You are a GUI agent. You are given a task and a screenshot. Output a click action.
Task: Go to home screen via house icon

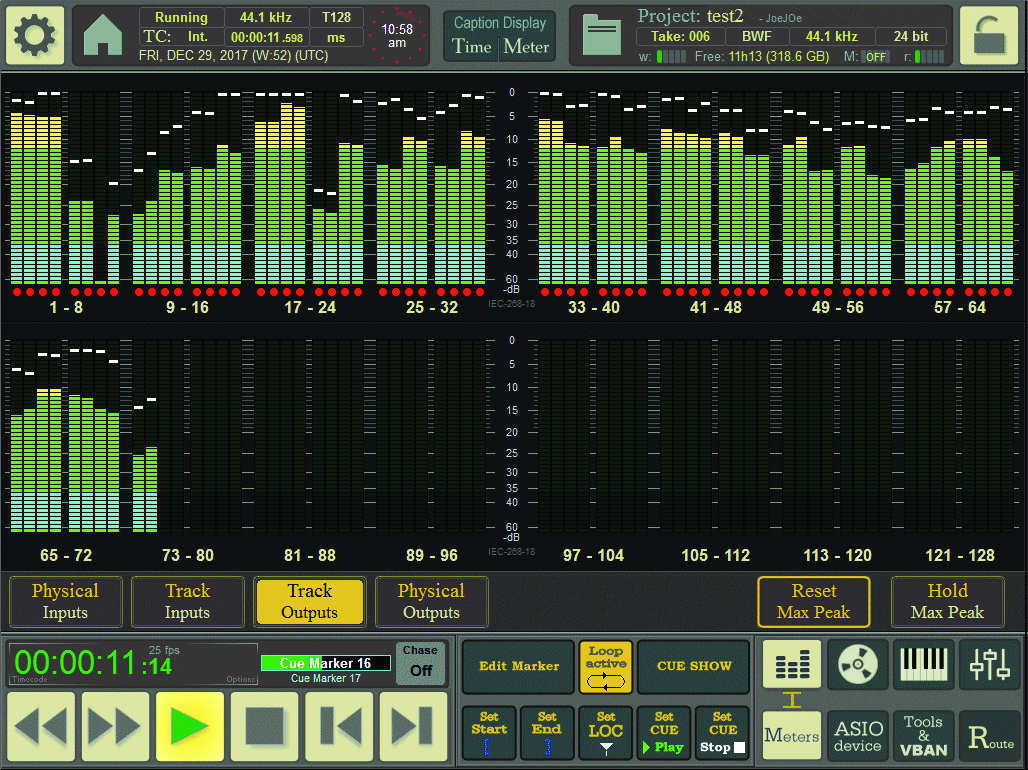point(103,36)
